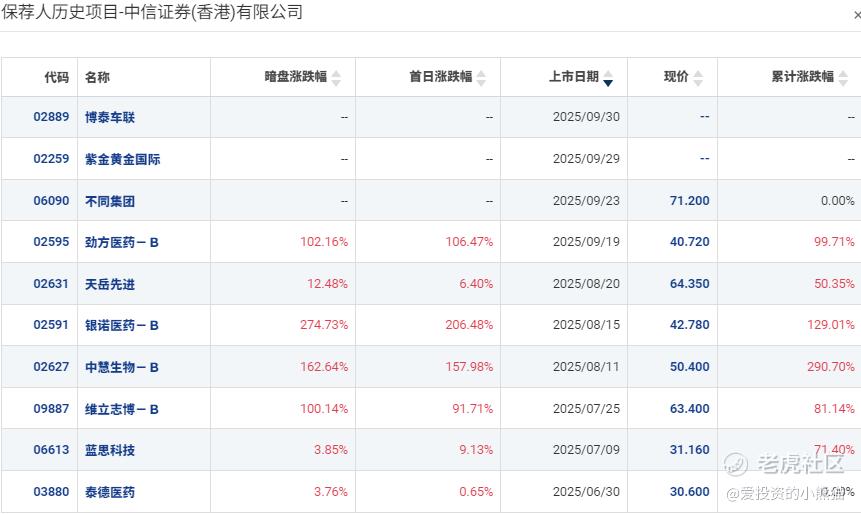Select the 9.13% first-day gain cell

476,450
